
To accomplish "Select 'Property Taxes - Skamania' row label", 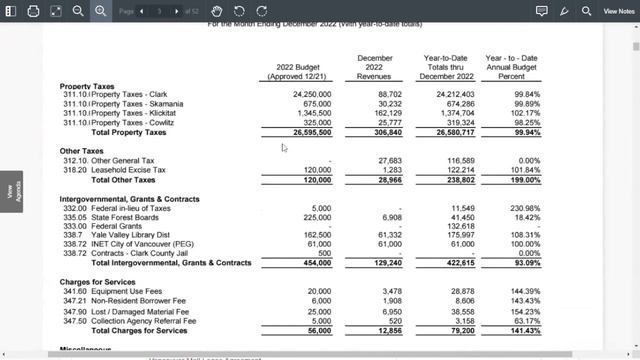I will [137, 104].
